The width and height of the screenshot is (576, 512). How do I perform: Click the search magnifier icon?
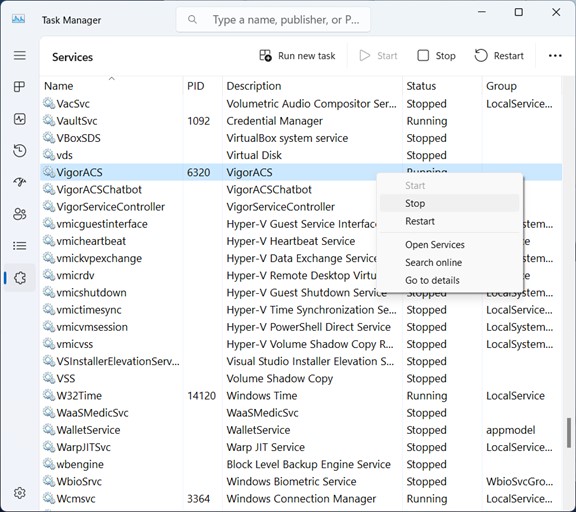click(192, 19)
